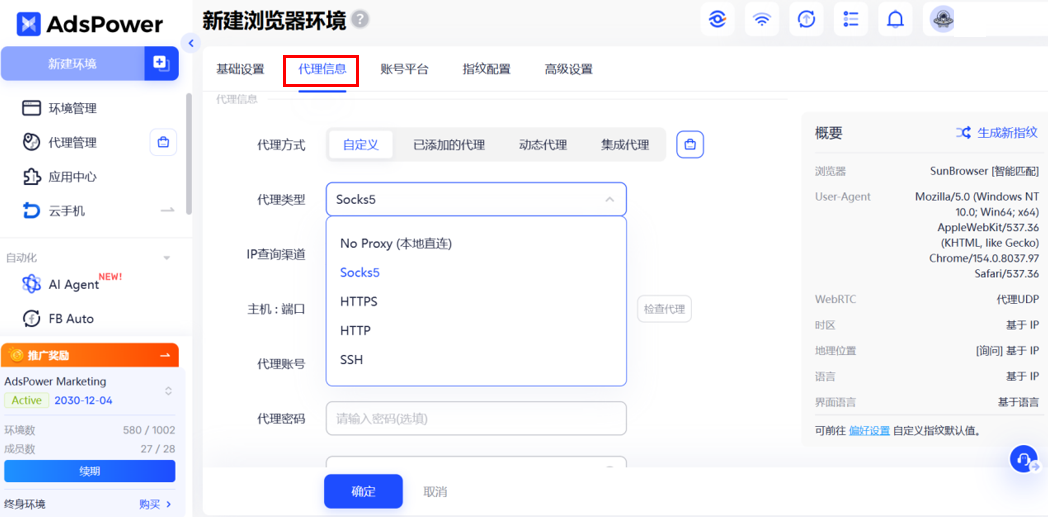Image resolution: width=1048 pixels, height=517 pixels.
Task: Switch to 基础设置 tab
Action: [240, 69]
